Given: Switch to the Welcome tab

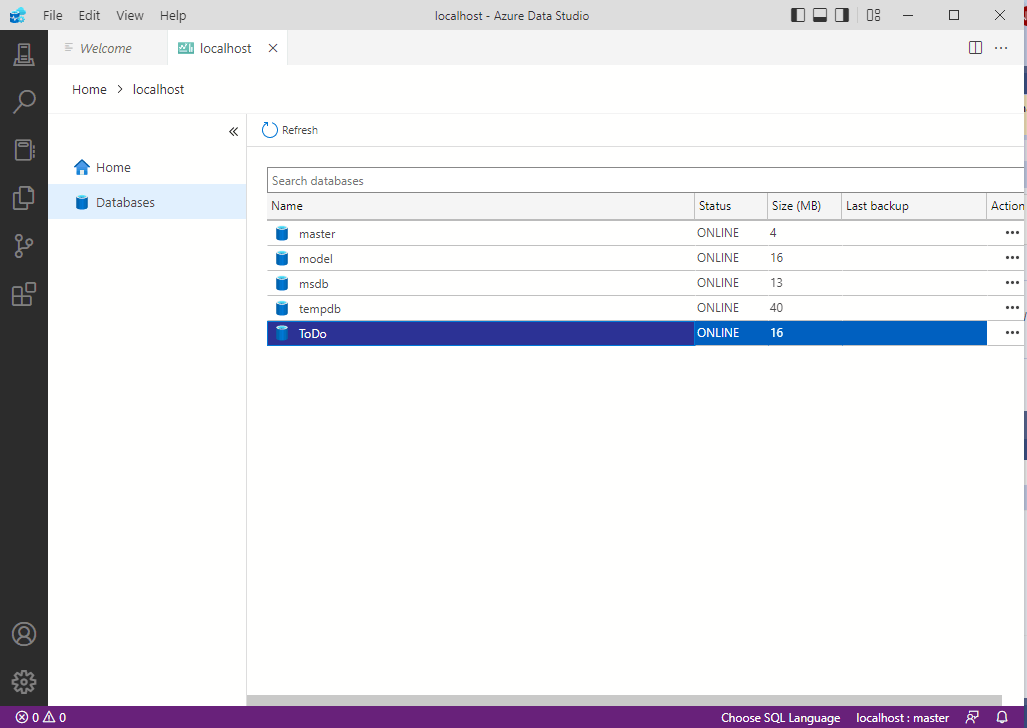Looking at the screenshot, I should pyautogui.click(x=105, y=48).
